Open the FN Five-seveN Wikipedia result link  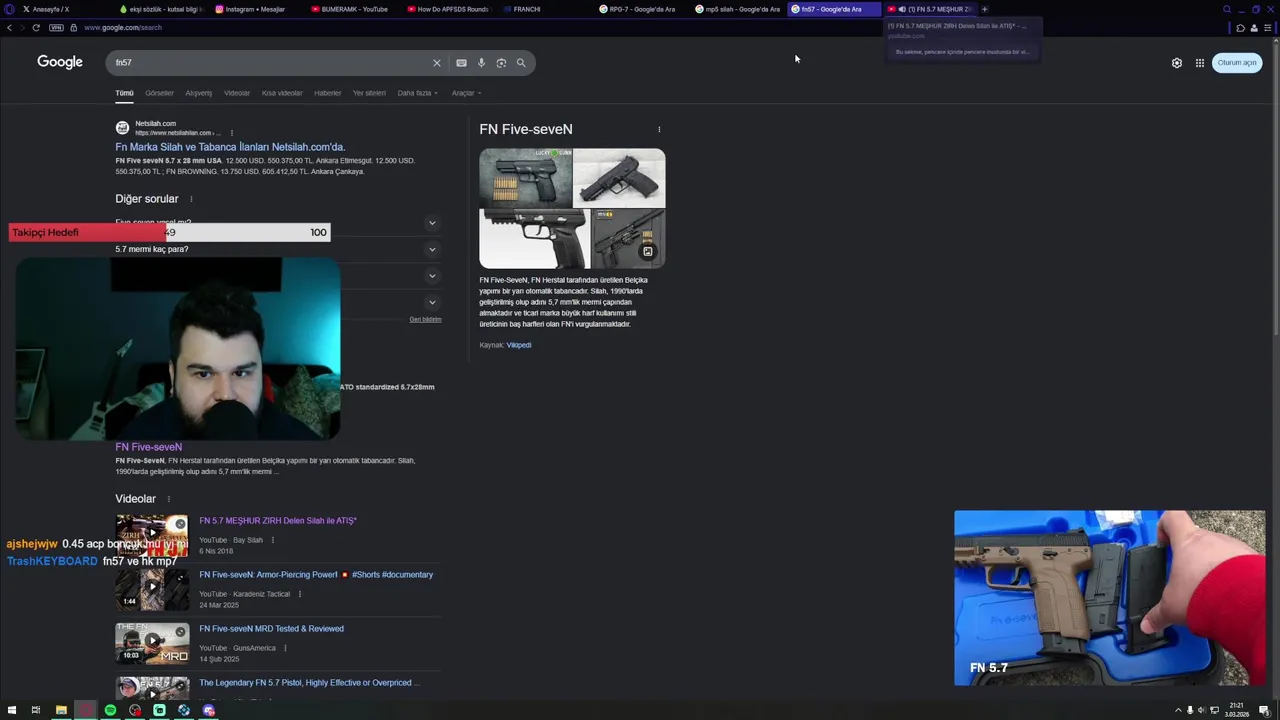[x=148, y=447]
